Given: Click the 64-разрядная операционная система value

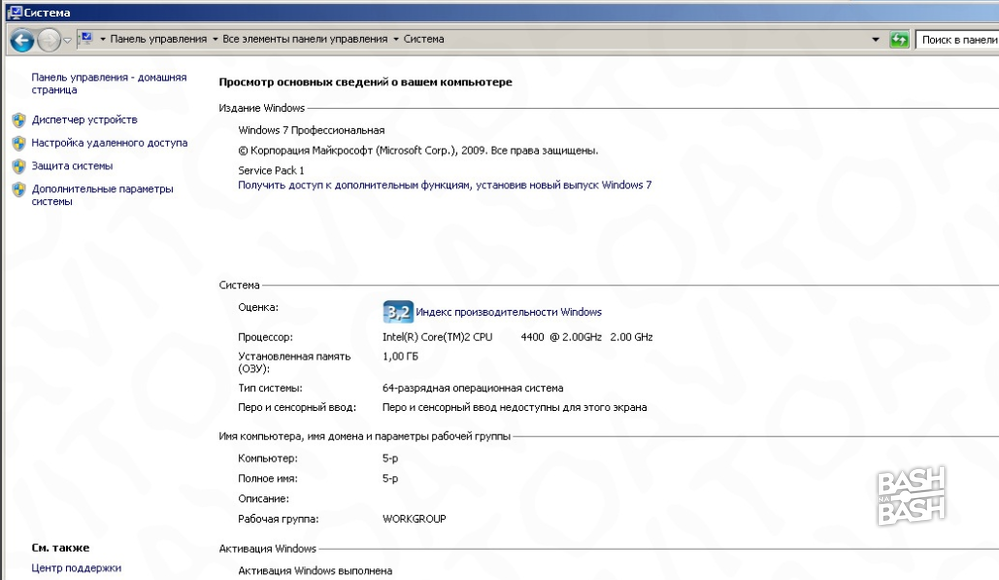Looking at the screenshot, I should [473, 388].
